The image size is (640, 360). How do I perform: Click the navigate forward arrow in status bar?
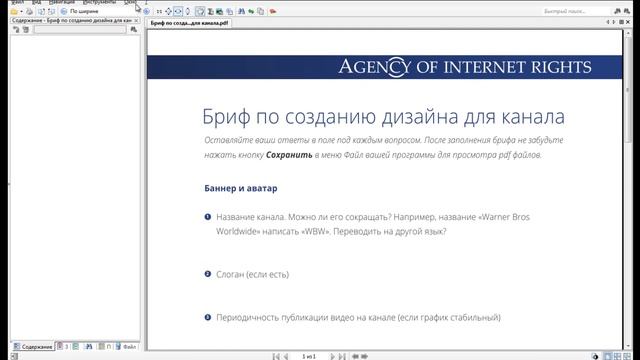point(364,356)
